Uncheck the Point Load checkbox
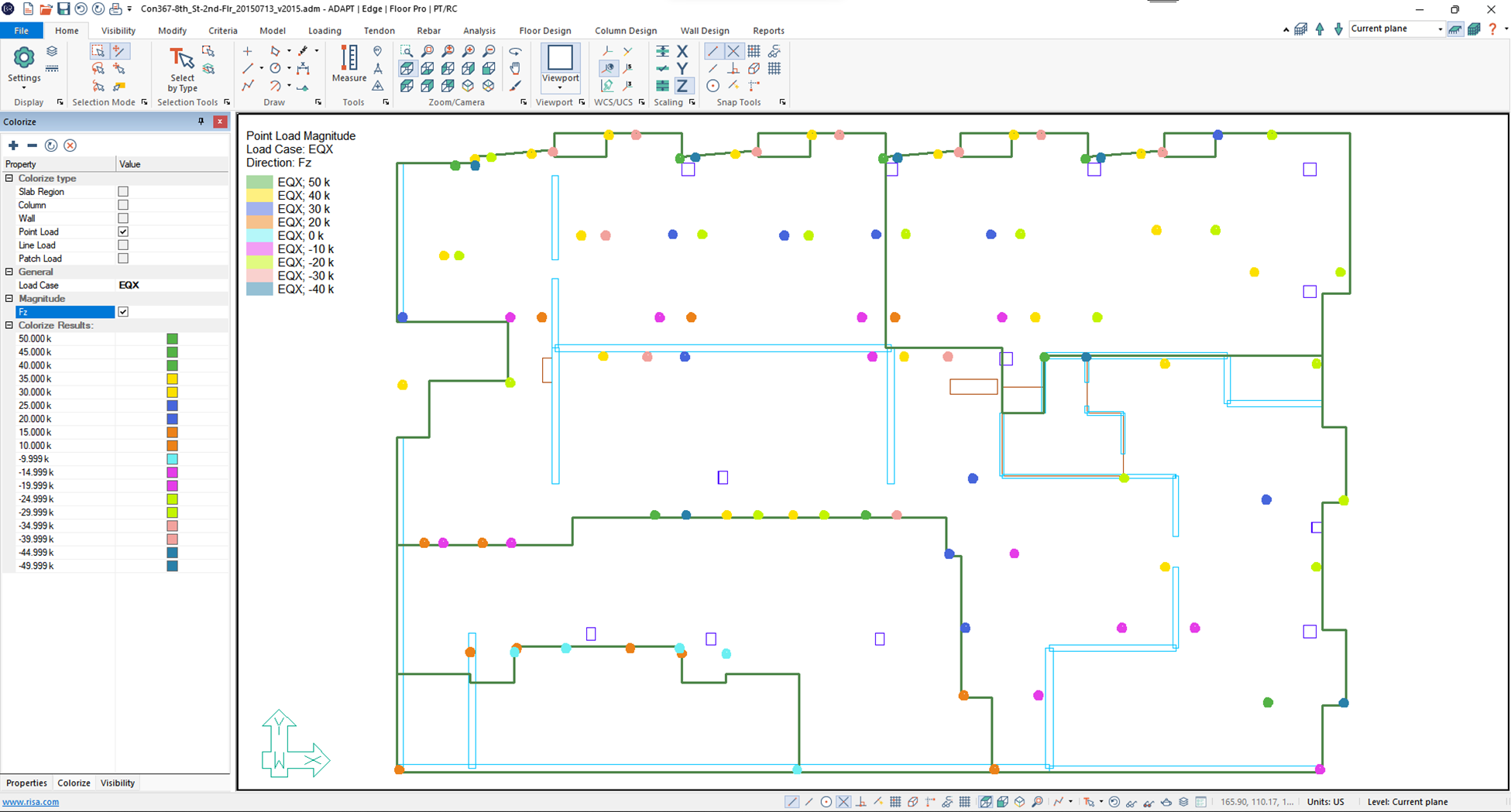Viewport: 1511px width, 812px height. tap(123, 231)
